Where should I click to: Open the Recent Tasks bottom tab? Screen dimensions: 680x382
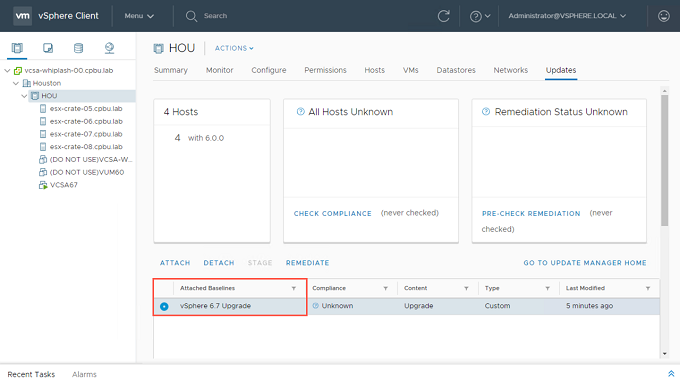click(31, 374)
